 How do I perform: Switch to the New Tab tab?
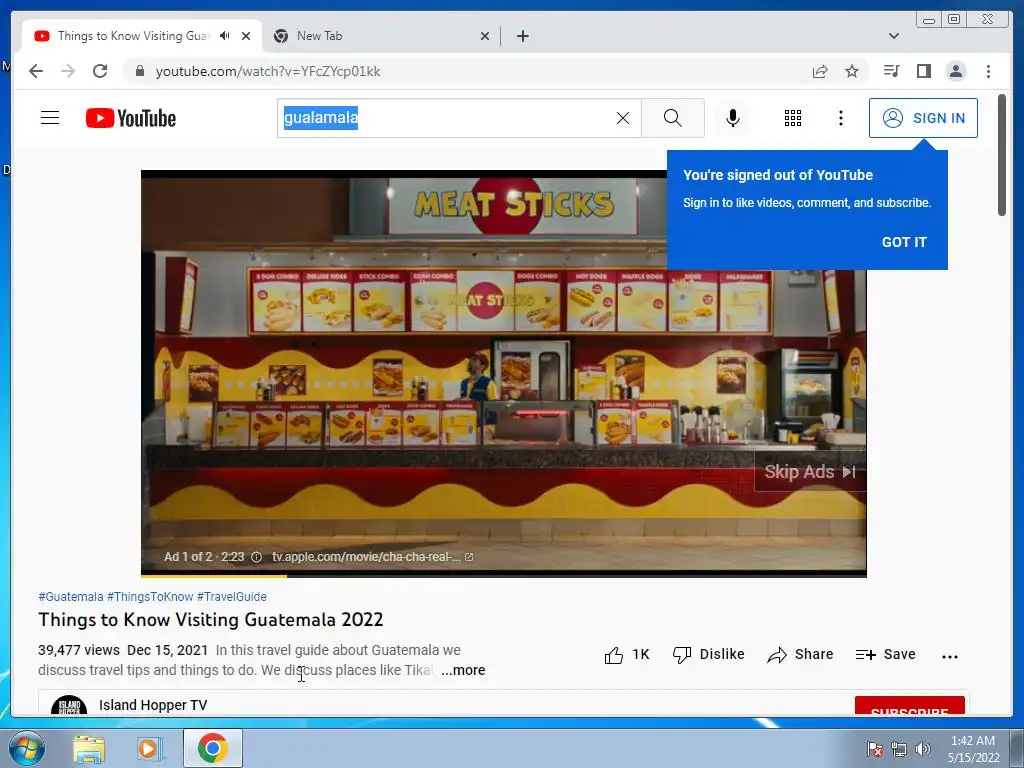[x=379, y=36]
